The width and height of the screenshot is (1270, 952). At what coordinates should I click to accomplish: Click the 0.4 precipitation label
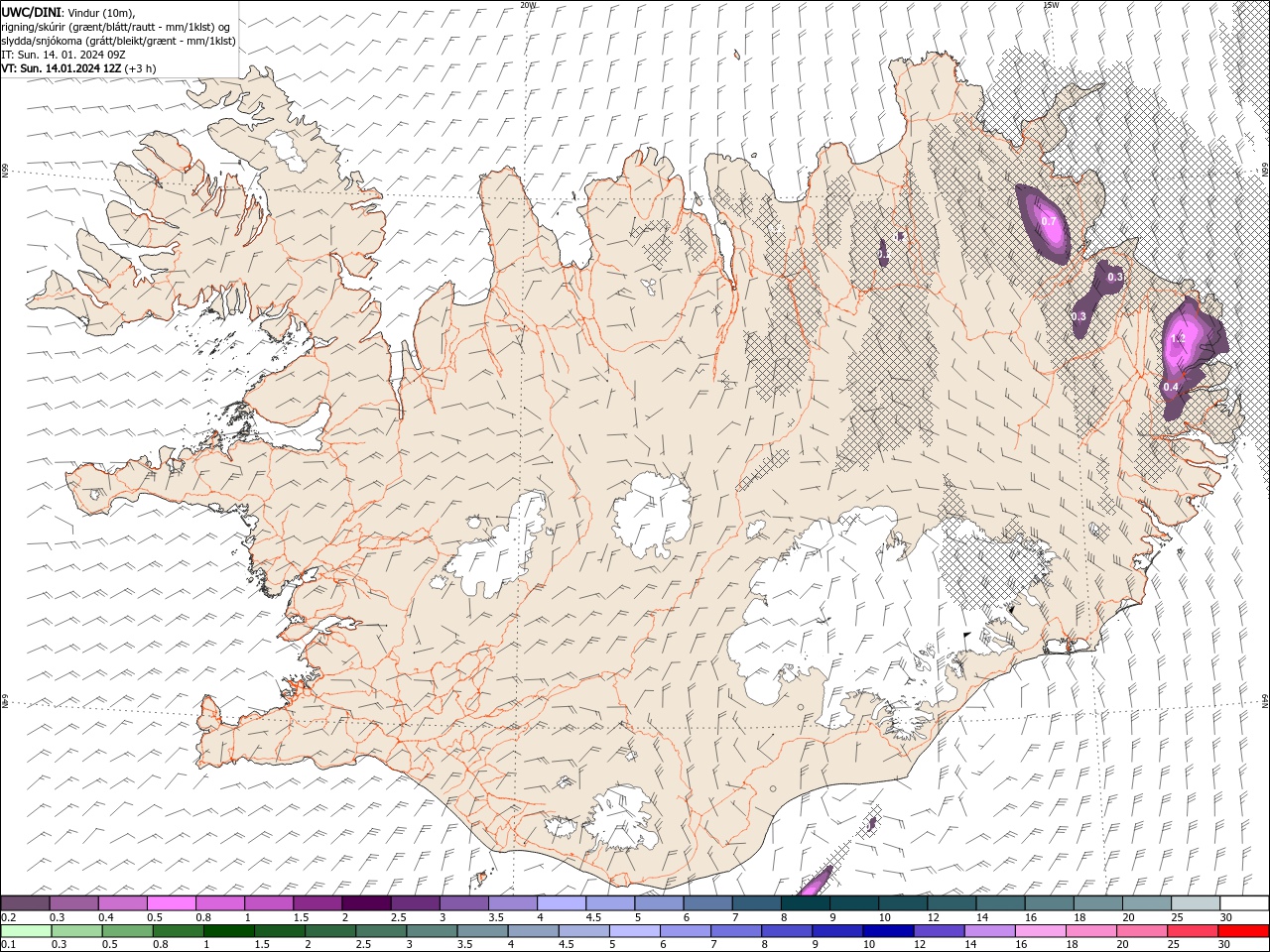1171,387
